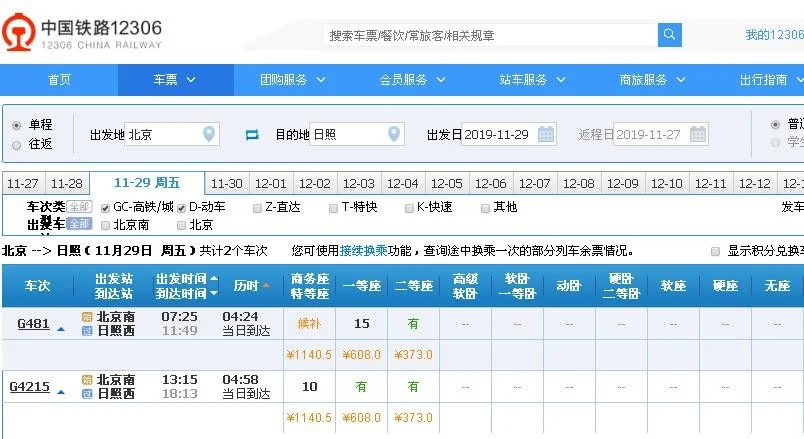
Task: Click the location pin icon in departure field
Action: [209, 134]
